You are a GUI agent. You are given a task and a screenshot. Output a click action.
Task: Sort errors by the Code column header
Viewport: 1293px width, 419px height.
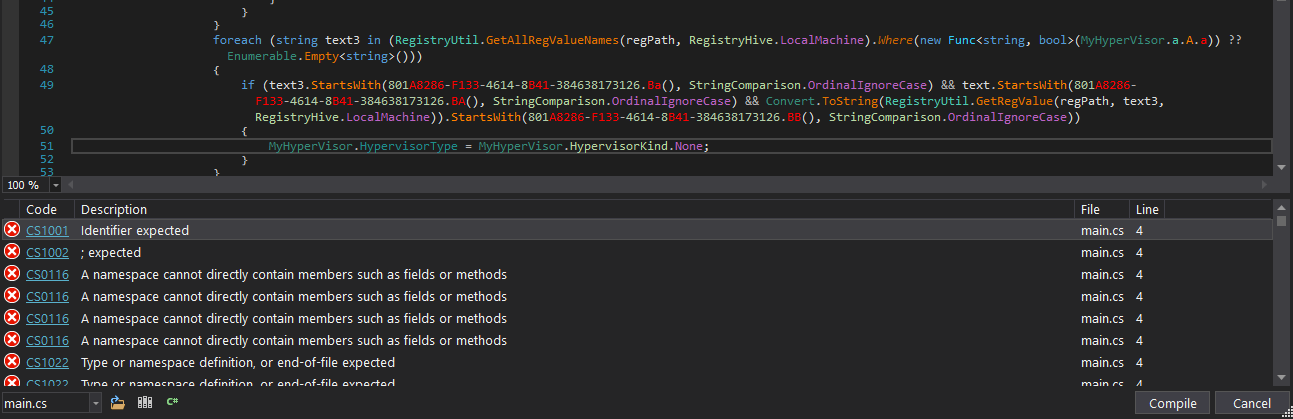pyautogui.click(x=41, y=209)
